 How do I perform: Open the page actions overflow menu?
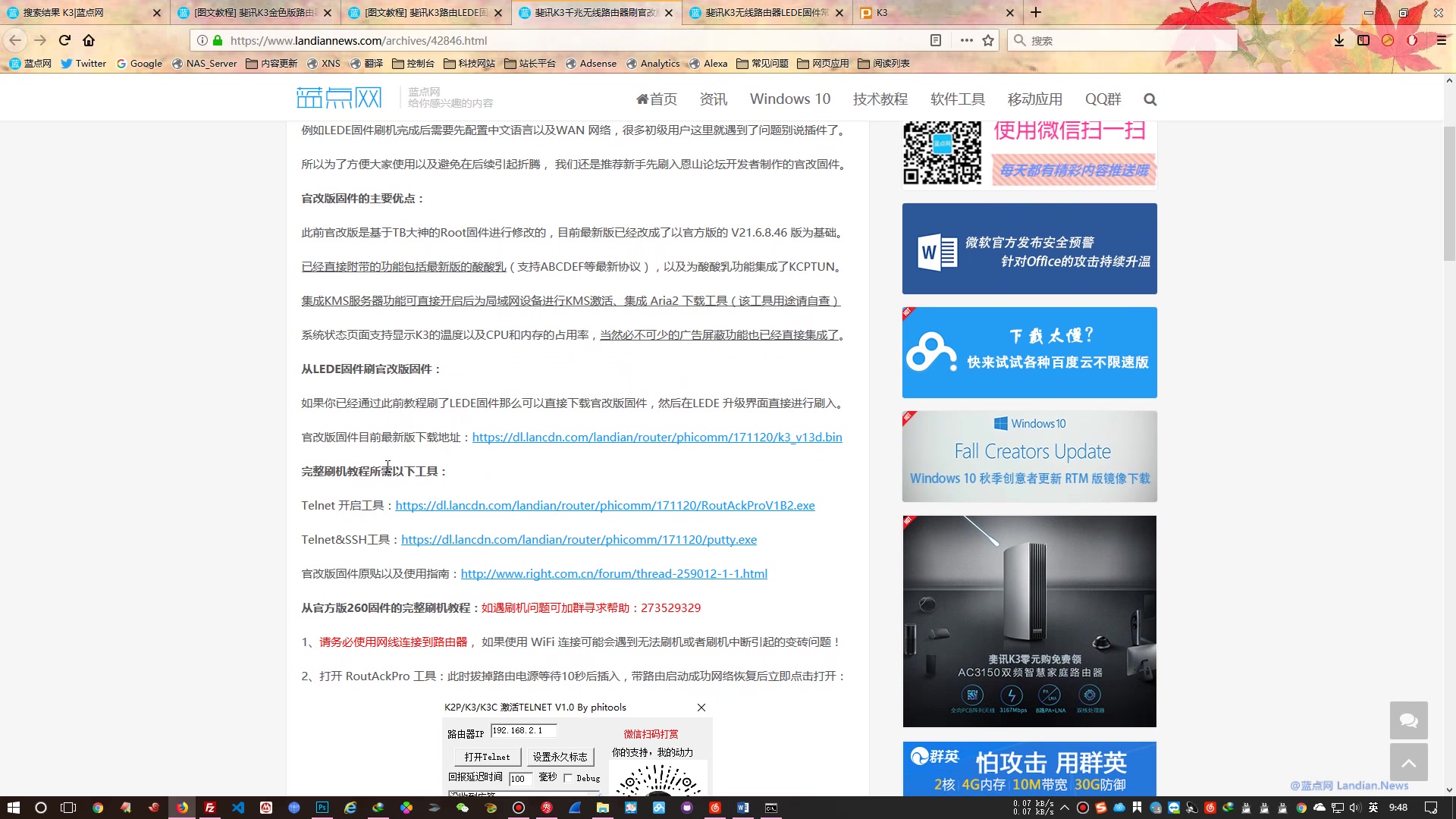(x=965, y=40)
